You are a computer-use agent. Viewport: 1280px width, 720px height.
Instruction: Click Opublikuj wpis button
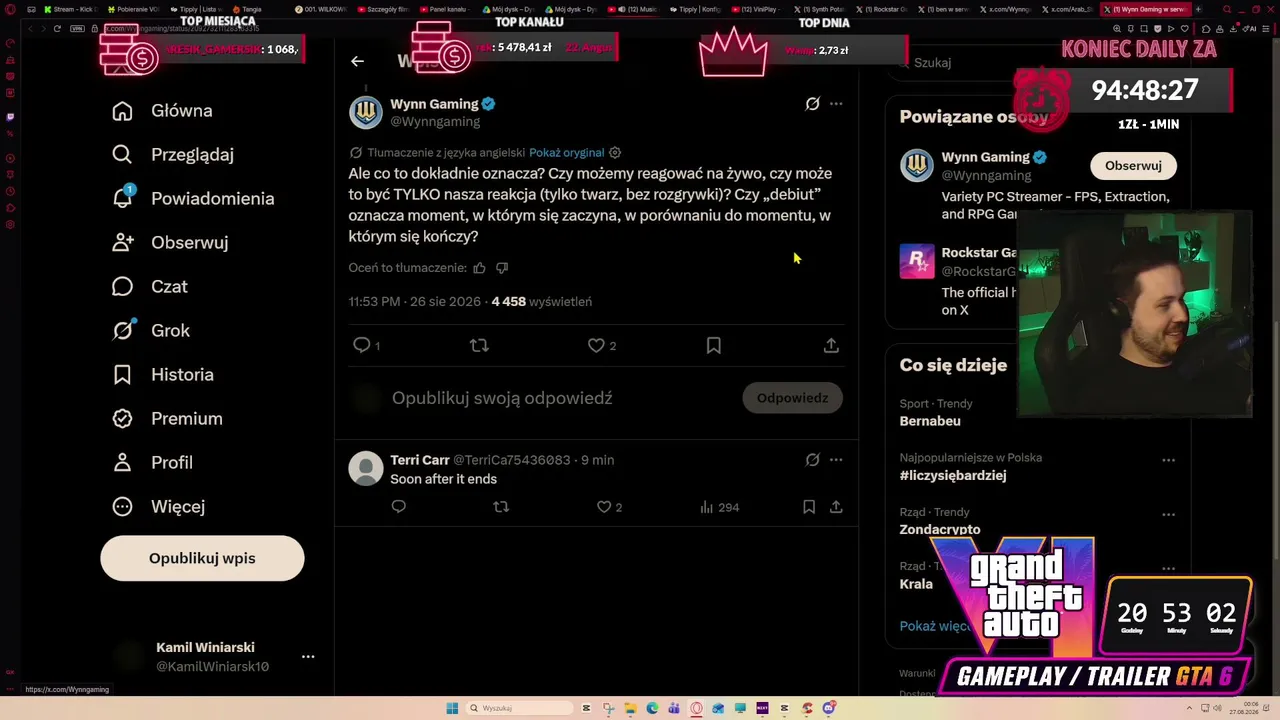click(202, 558)
